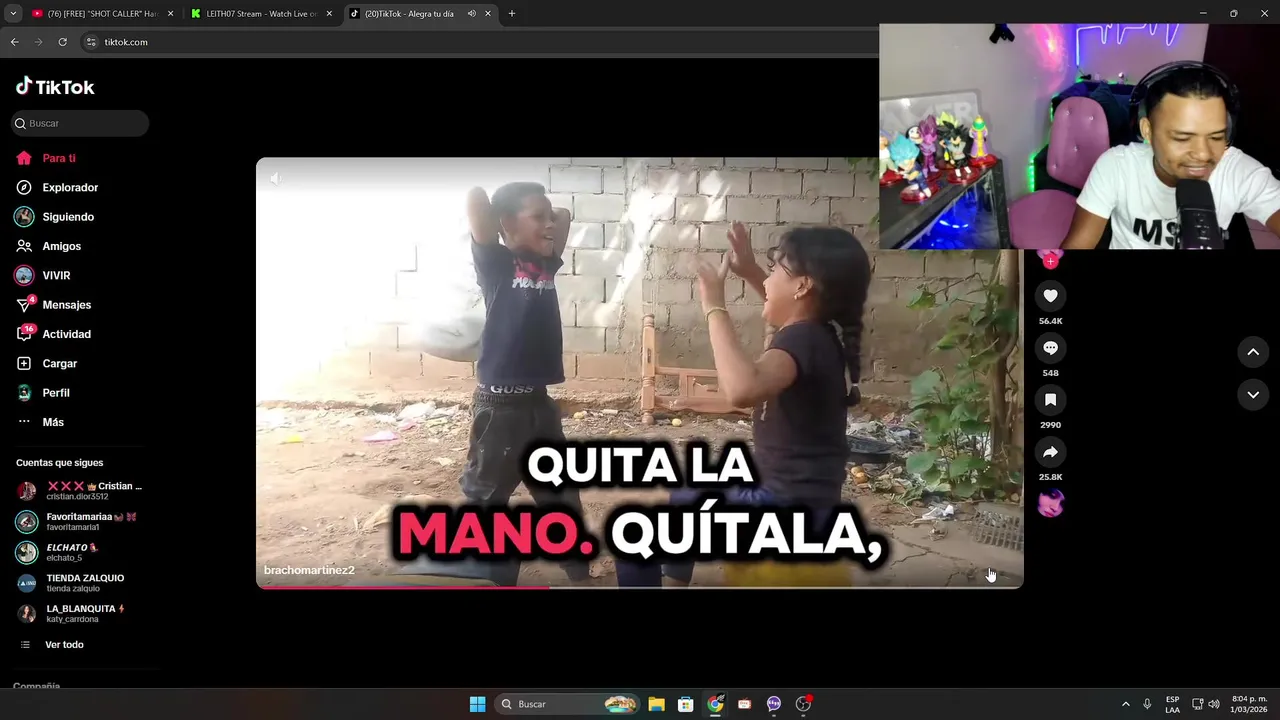Close the LEITH07 Stream tab
Image resolution: width=1280 pixels, height=720 pixels.
tap(329, 14)
